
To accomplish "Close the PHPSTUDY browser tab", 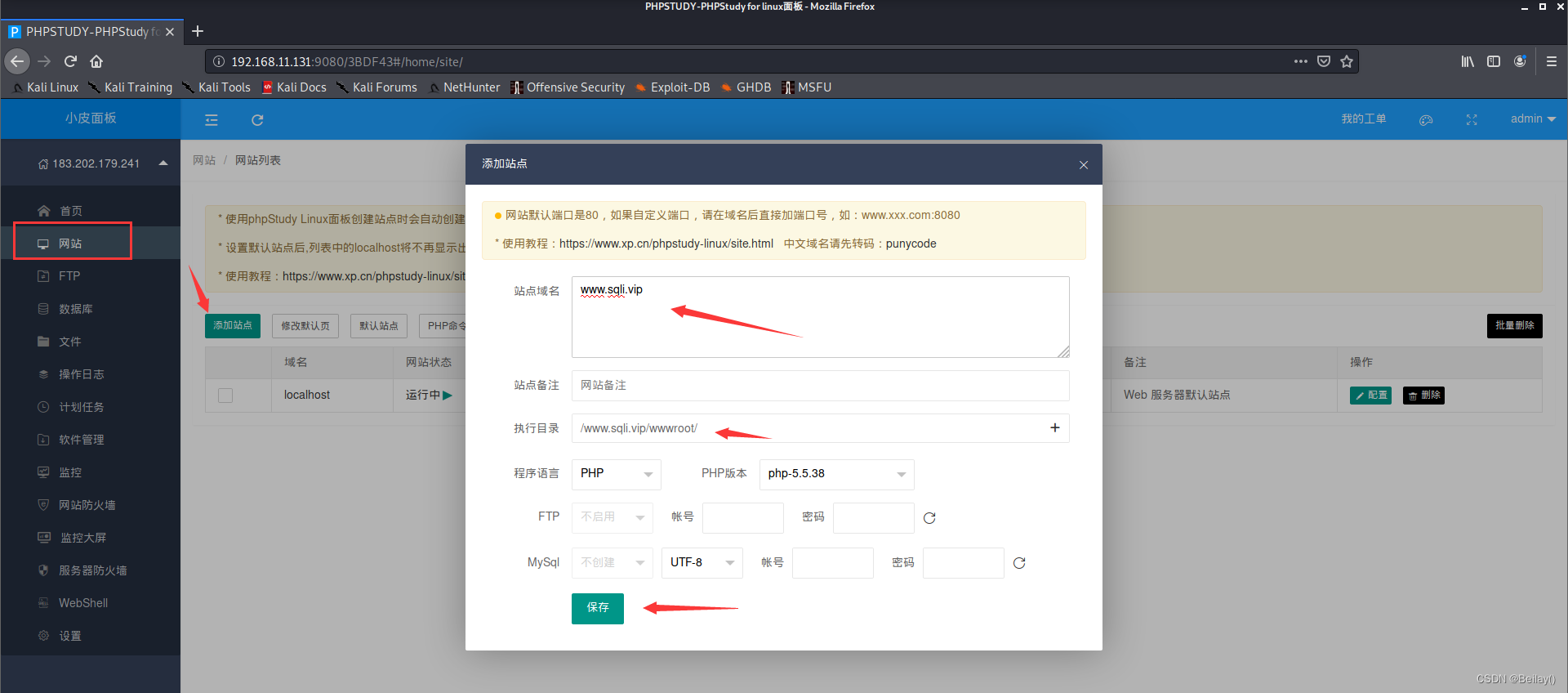I will point(170,32).
